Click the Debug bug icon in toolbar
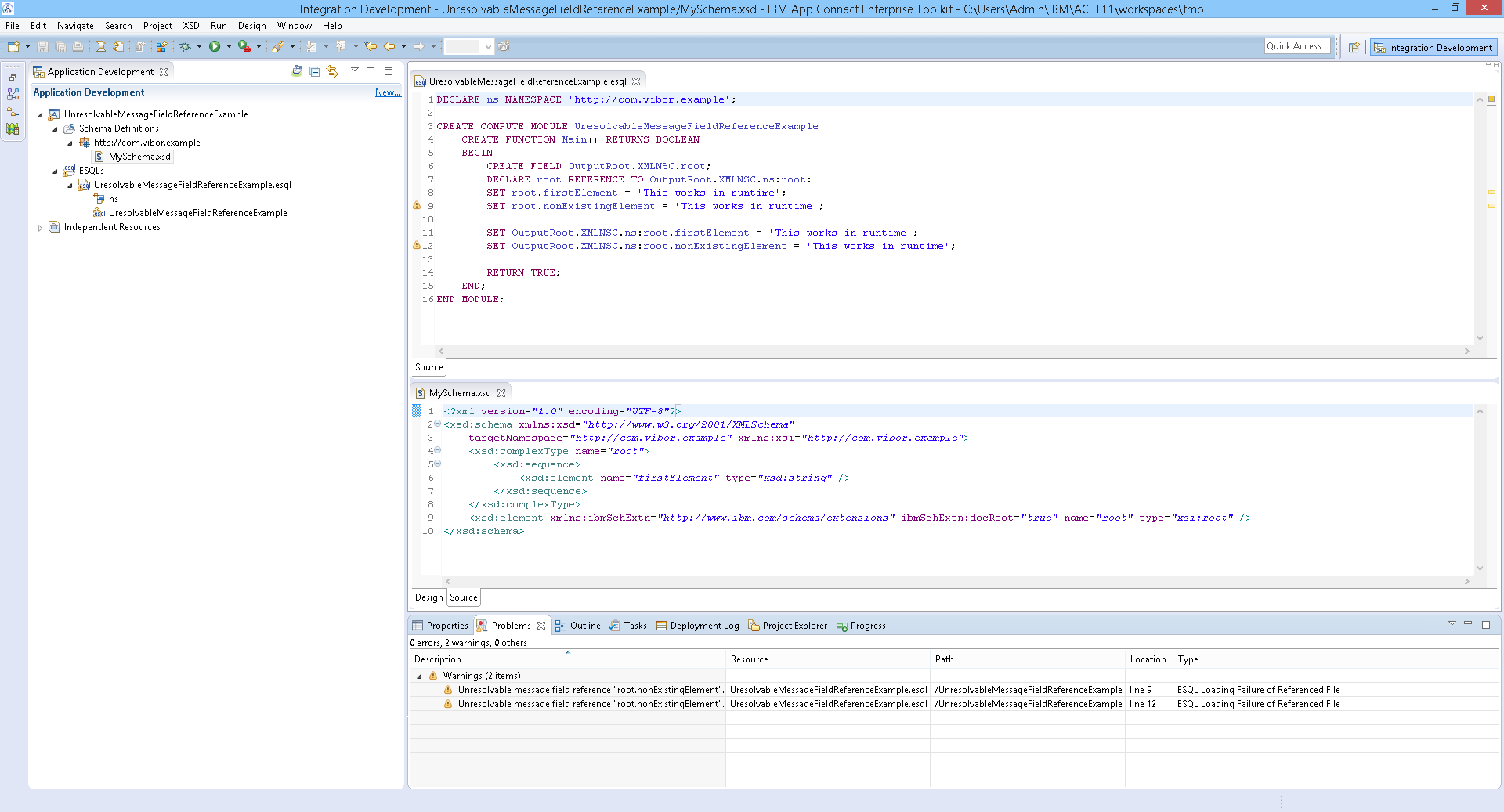 pyautogui.click(x=186, y=47)
